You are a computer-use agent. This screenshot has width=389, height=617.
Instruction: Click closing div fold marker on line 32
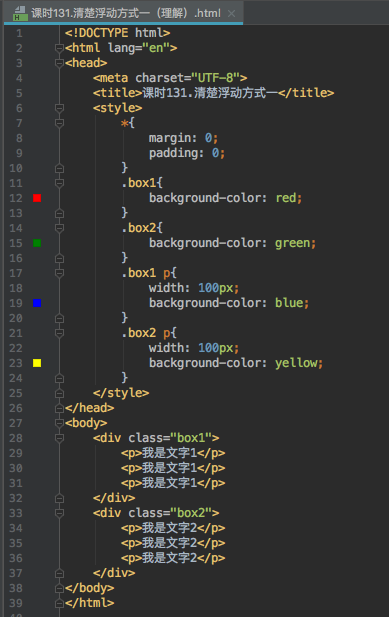(59, 498)
